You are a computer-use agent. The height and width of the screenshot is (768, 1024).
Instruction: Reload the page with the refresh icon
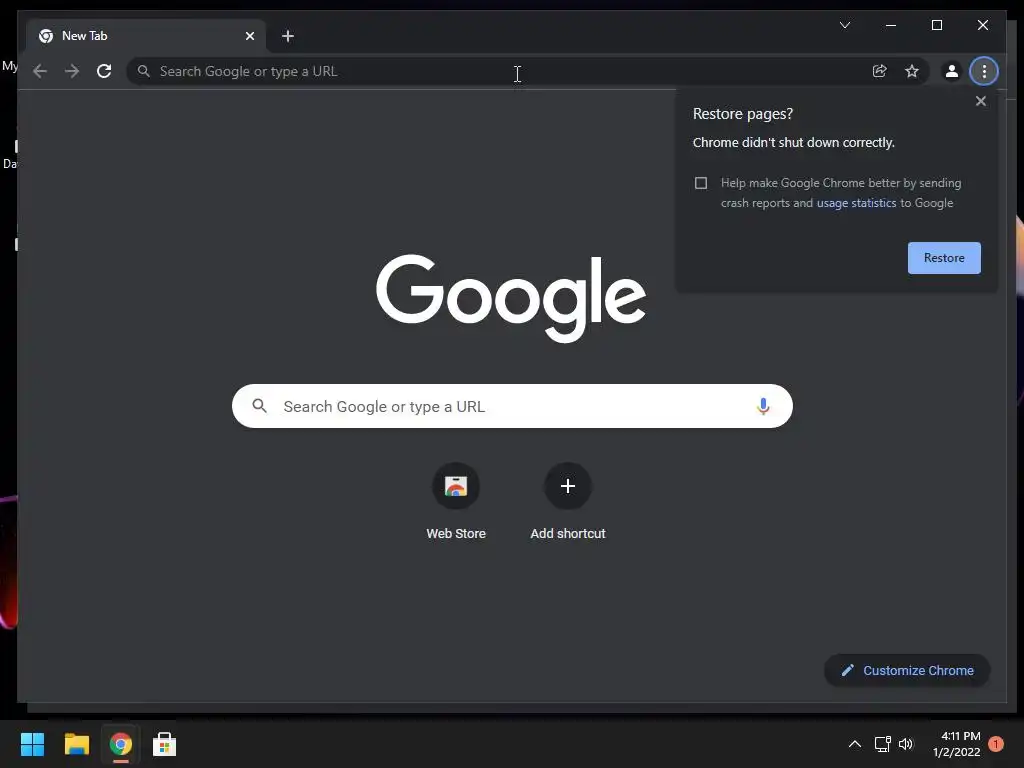click(x=104, y=71)
